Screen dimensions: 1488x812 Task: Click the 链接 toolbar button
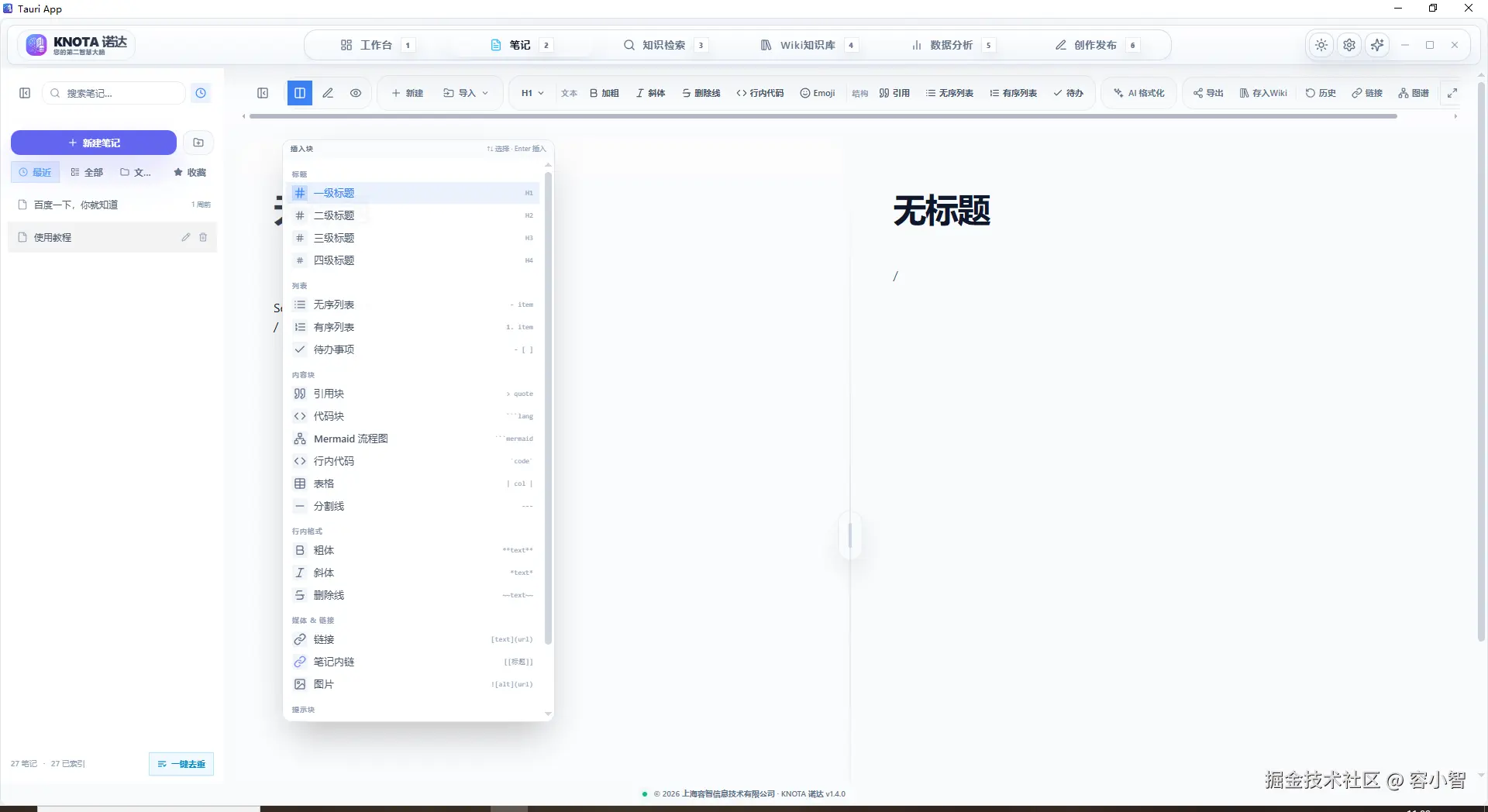[x=1367, y=93]
